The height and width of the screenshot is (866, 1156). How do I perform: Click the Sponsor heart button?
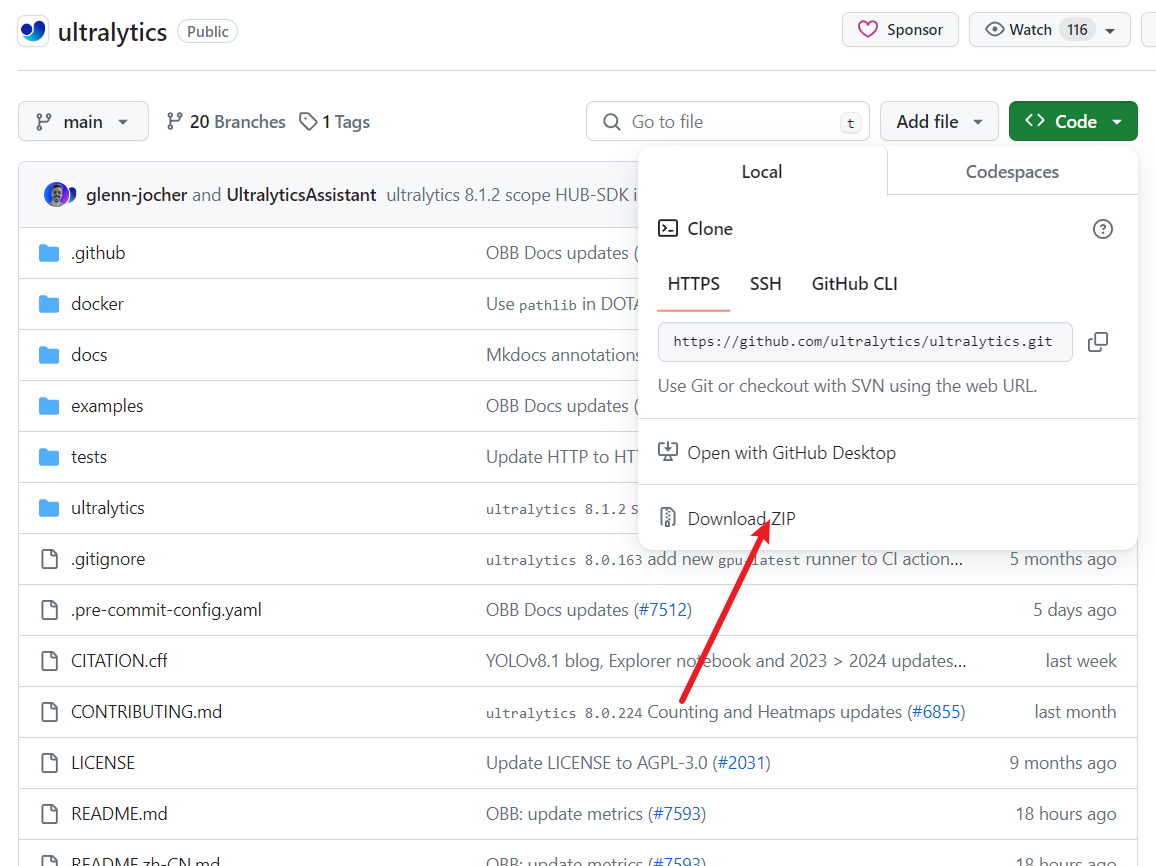click(900, 29)
